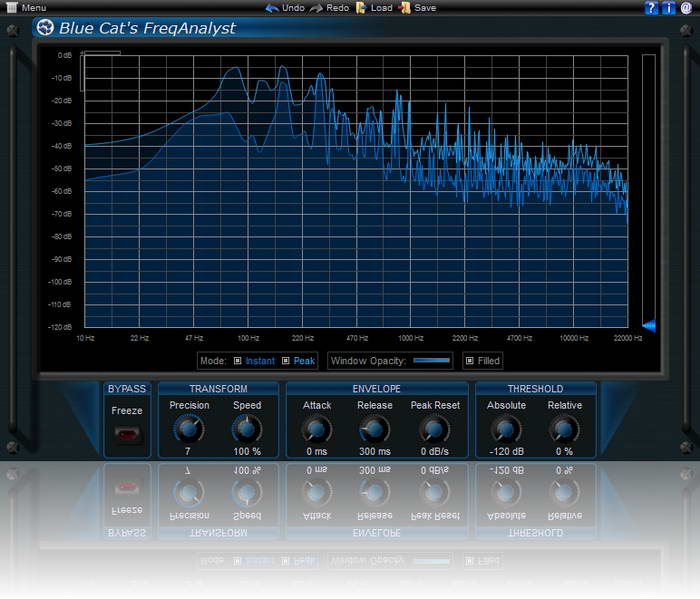
Task: Click the Release knob
Action: [x=375, y=428]
